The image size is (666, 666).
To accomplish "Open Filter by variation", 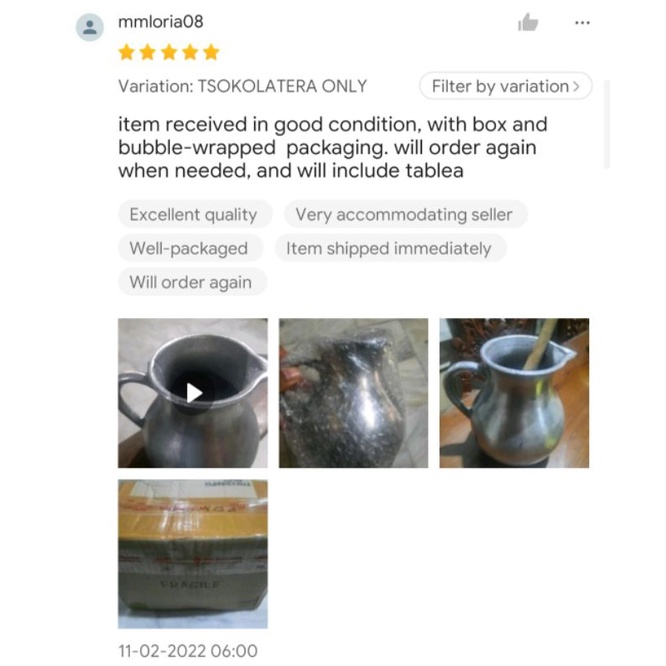I will [x=505, y=86].
